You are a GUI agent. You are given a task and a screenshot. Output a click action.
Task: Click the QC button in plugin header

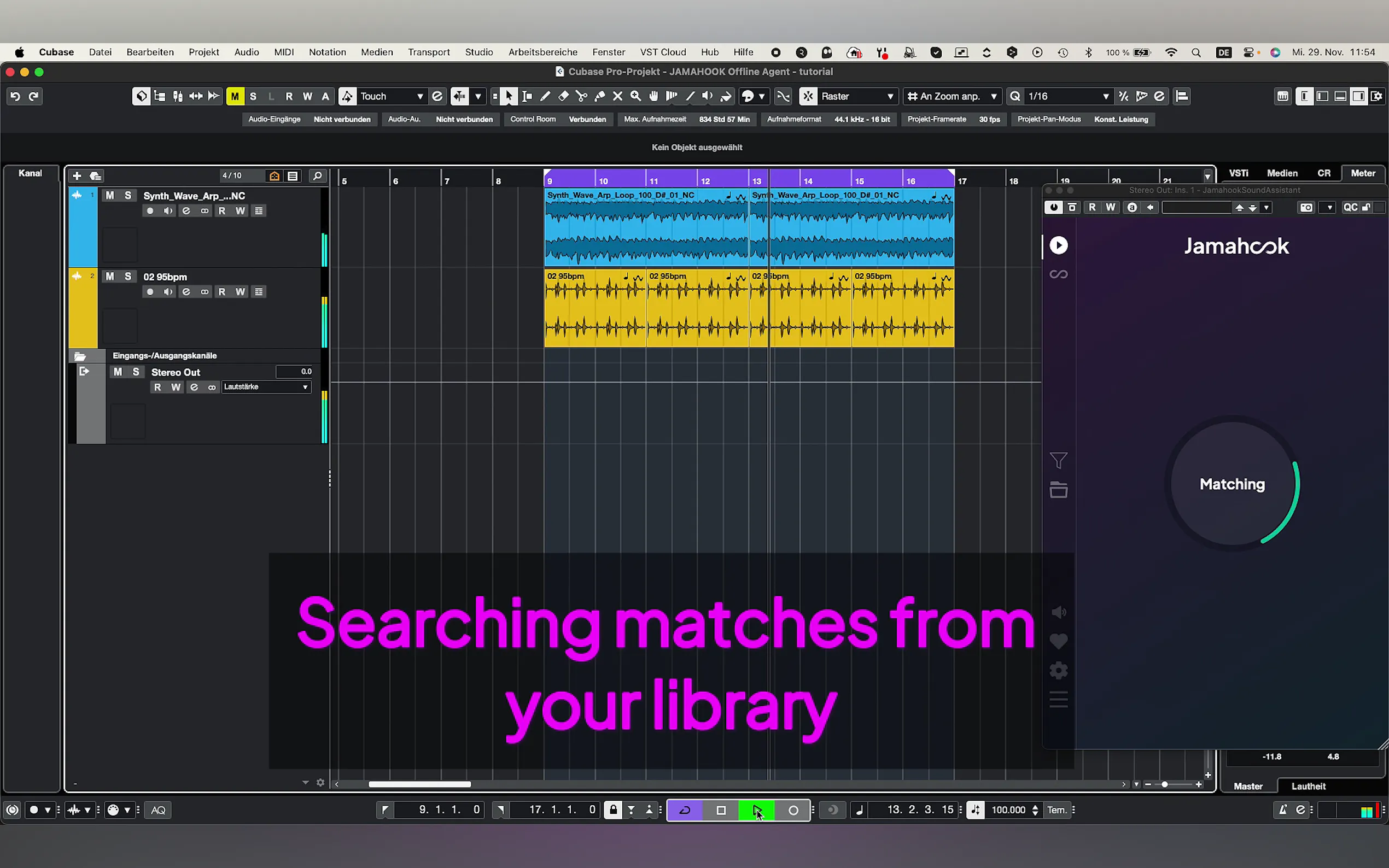[x=1351, y=208]
